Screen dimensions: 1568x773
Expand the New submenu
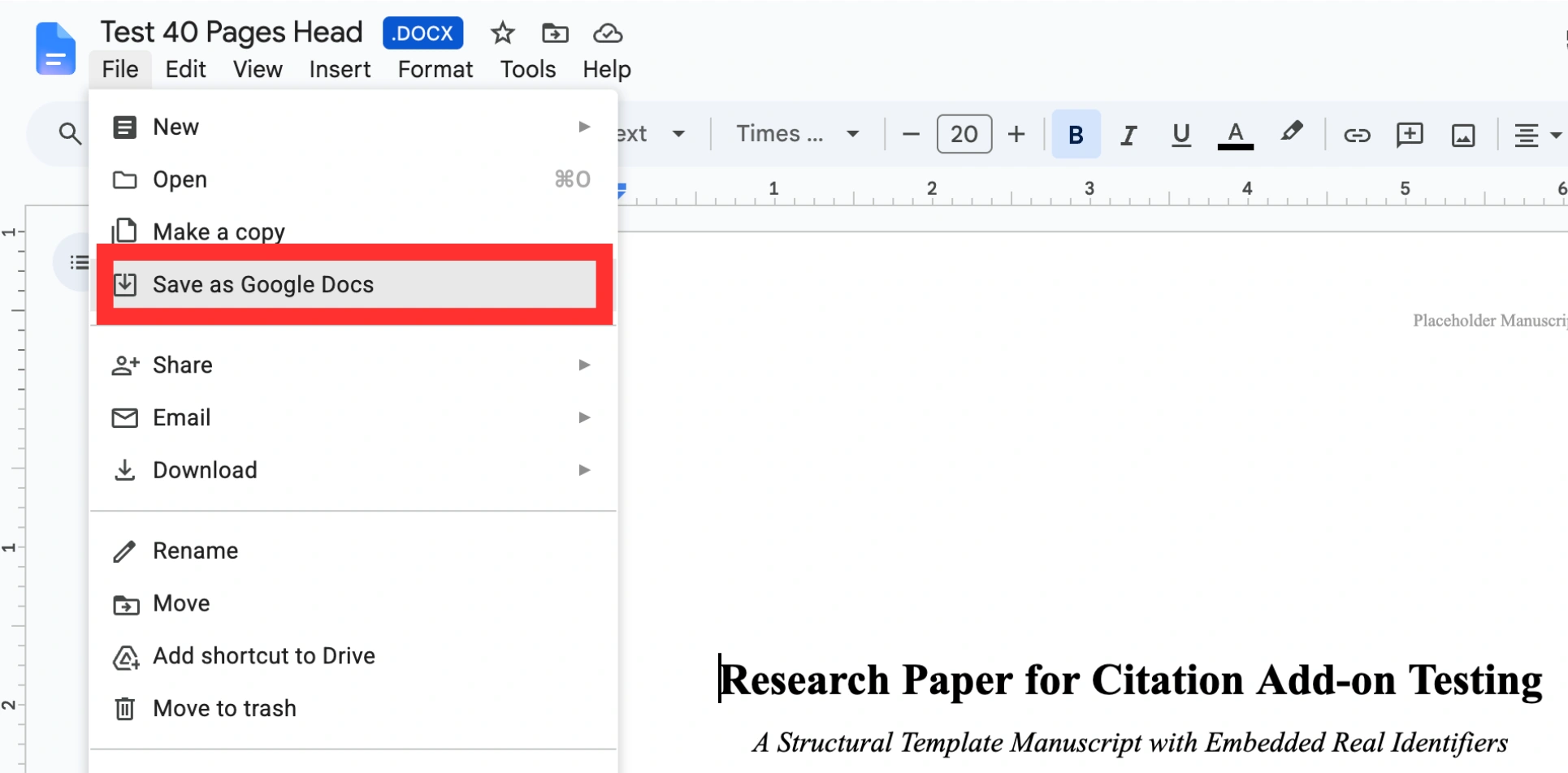coord(353,127)
